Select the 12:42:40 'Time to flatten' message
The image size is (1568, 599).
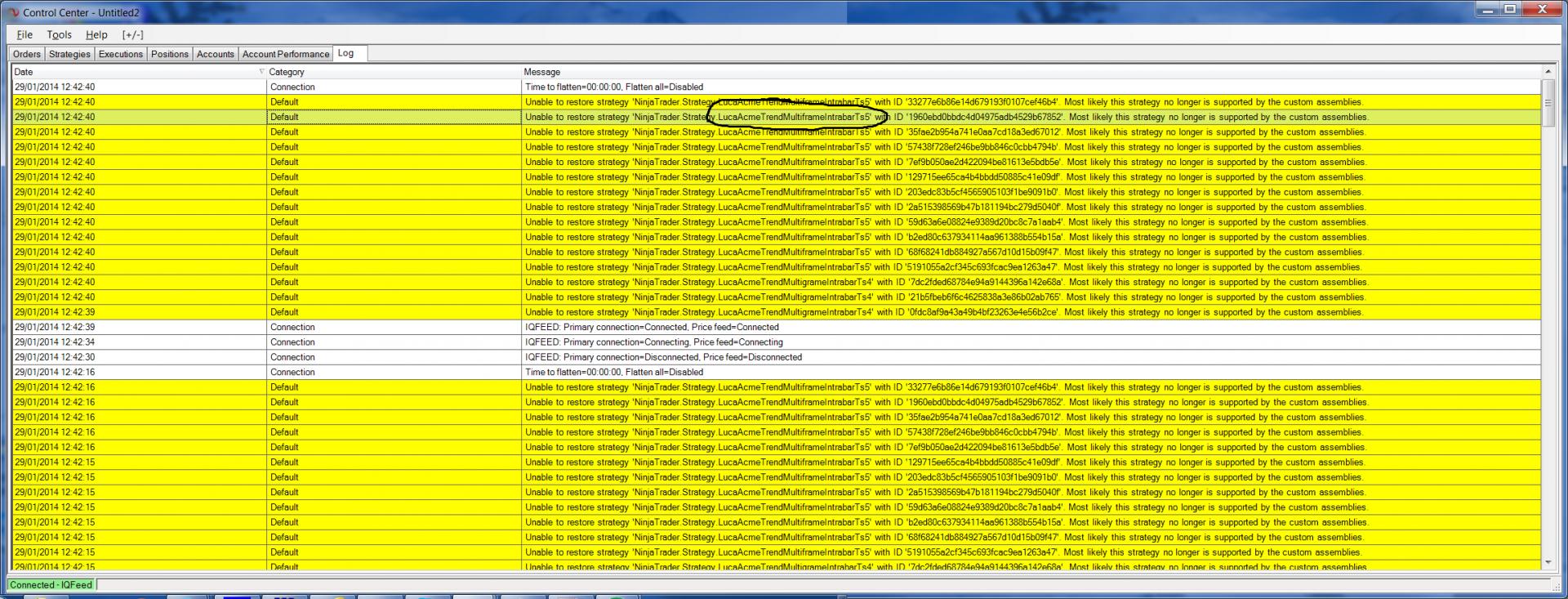[x=1031, y=87]
